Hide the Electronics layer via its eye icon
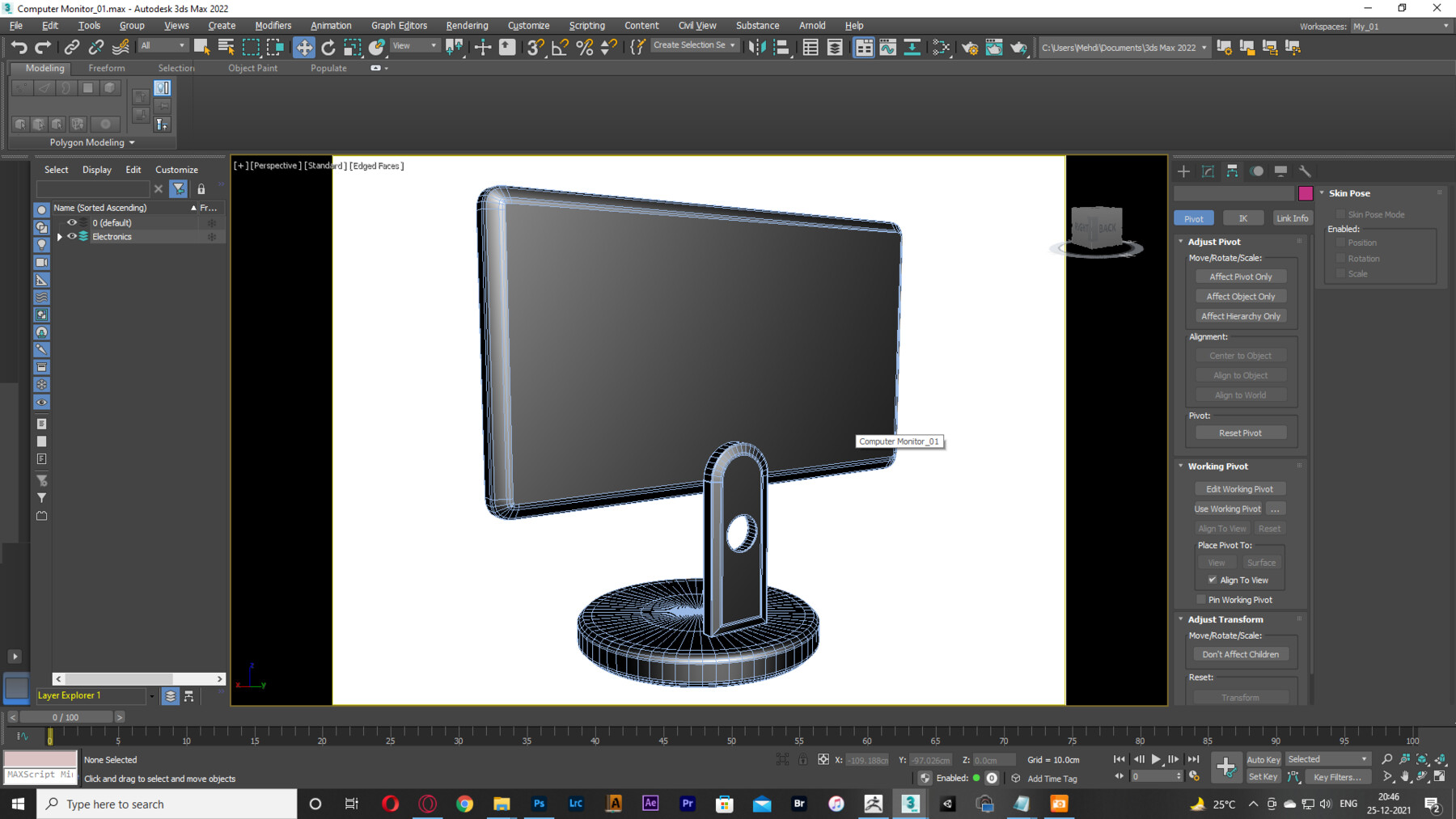This screenshot has height=819, width=1456. [x=72, y=236]
